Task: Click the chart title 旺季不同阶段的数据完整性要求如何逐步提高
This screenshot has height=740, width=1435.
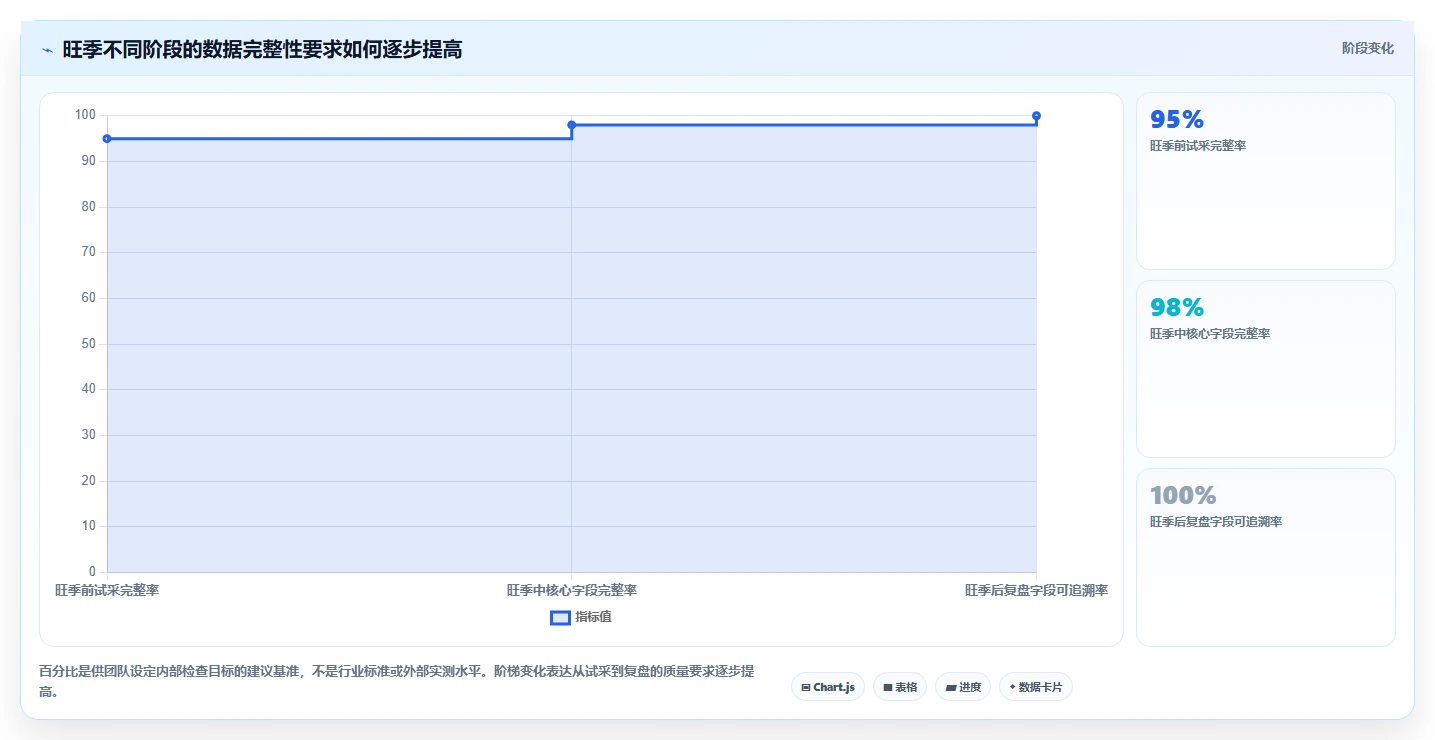Action: (x=262, y=49)
